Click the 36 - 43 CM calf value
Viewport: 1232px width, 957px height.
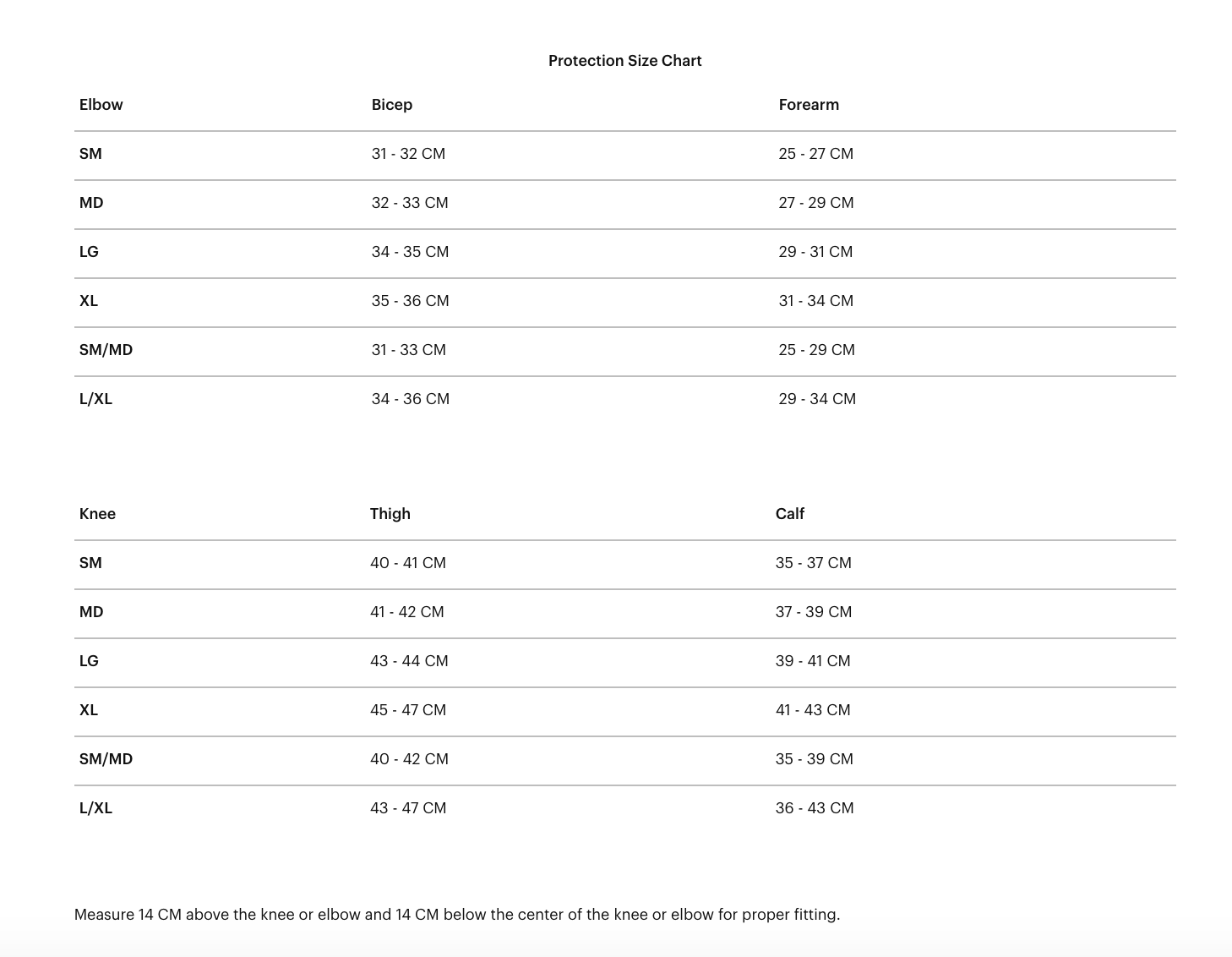(815, 808)
